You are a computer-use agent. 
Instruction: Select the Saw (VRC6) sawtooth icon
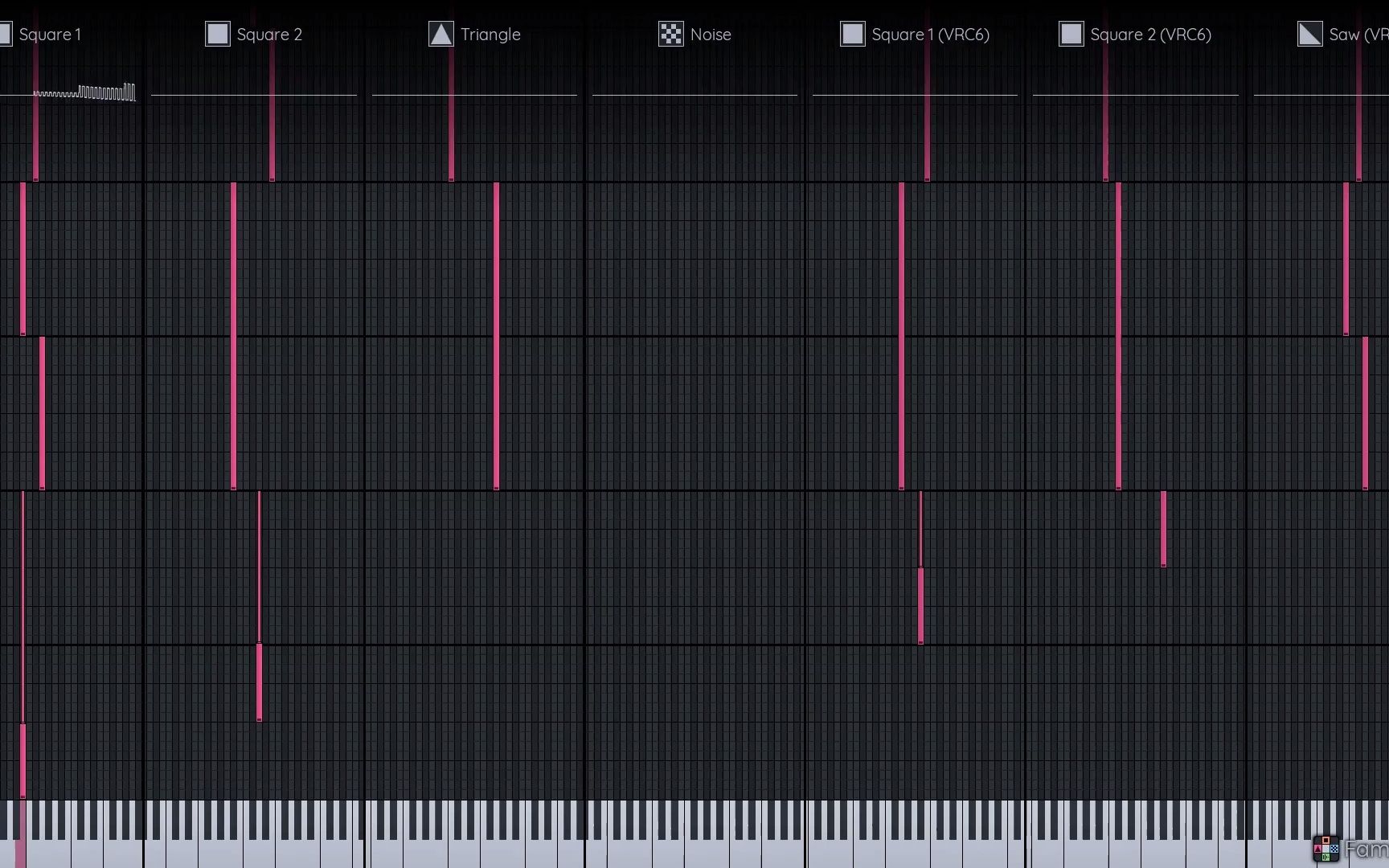(1310, 34)
